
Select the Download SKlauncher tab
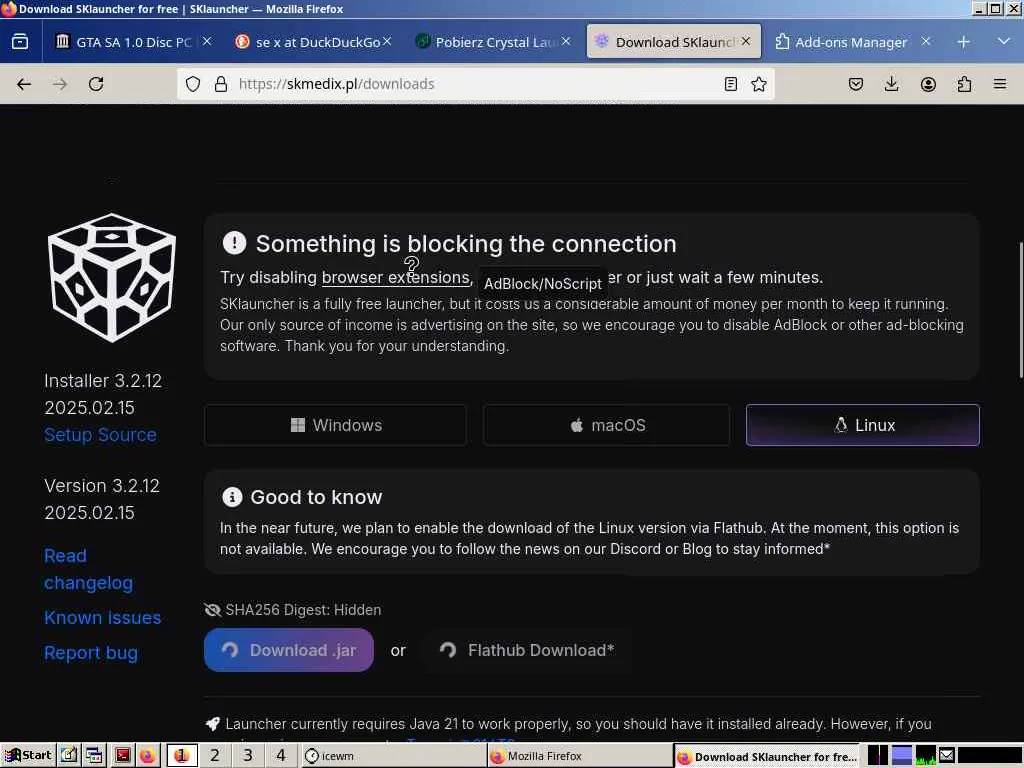click(x=673, y=42)
